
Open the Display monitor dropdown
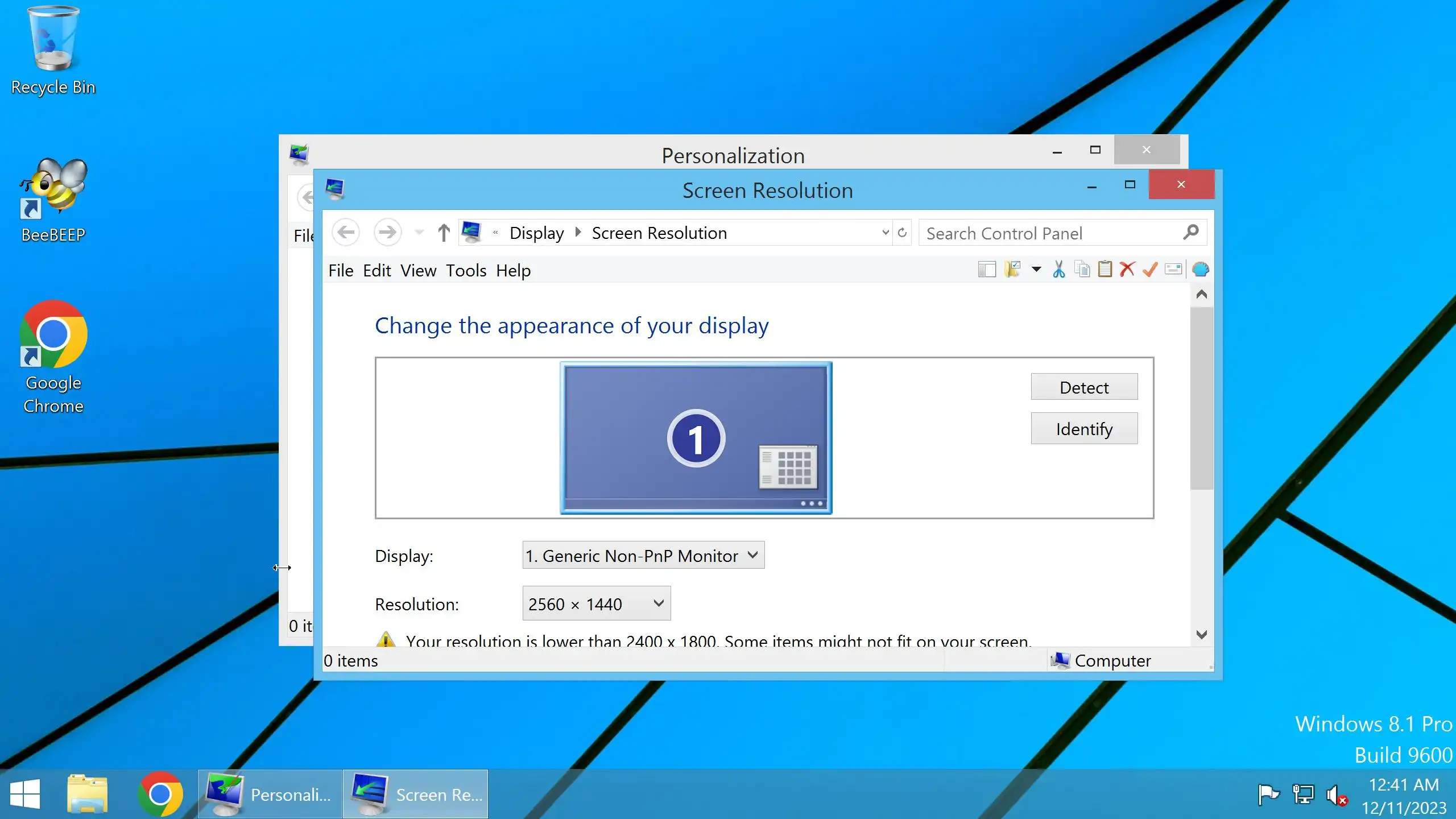pos(643,555)
